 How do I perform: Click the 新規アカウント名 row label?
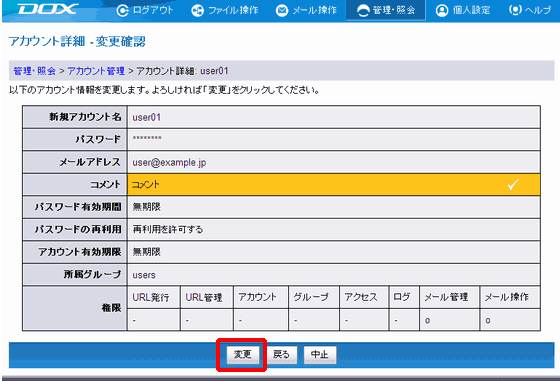click(x=85, y=117)
